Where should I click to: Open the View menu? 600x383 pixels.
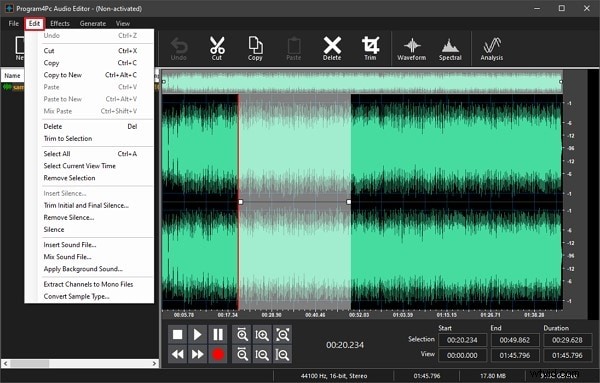[x=123, y=23]
